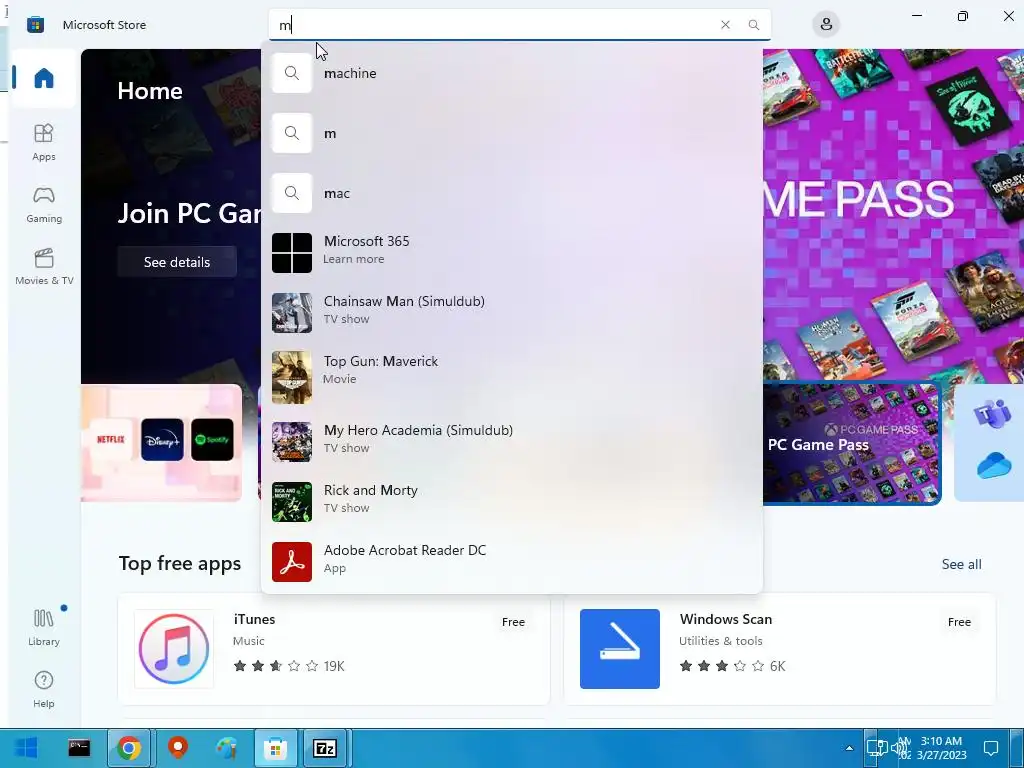The width and height of the screenshot is (1024, 768).
Task: Click the Microsoft Teams icon card
Action: click(x=993, y=415)
